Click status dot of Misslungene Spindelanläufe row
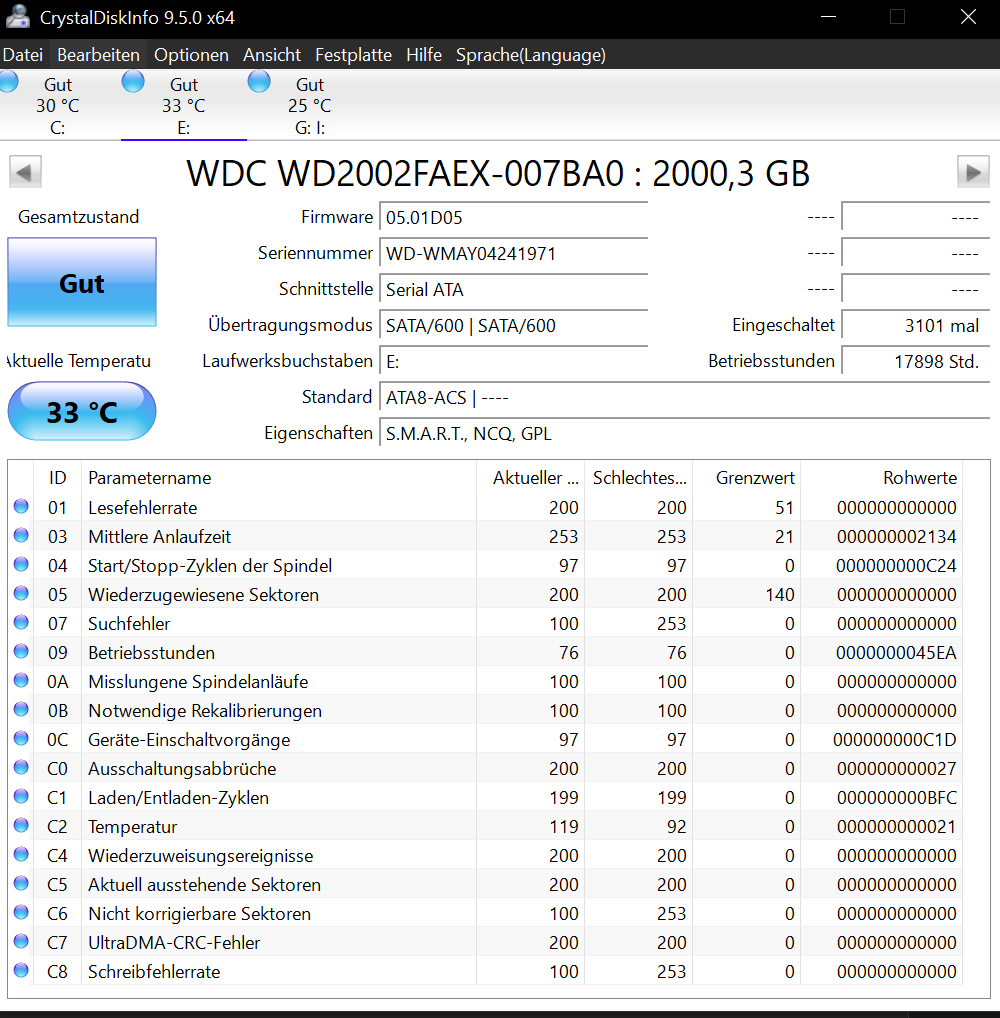 pyautogui.click(x=21, y=680)
